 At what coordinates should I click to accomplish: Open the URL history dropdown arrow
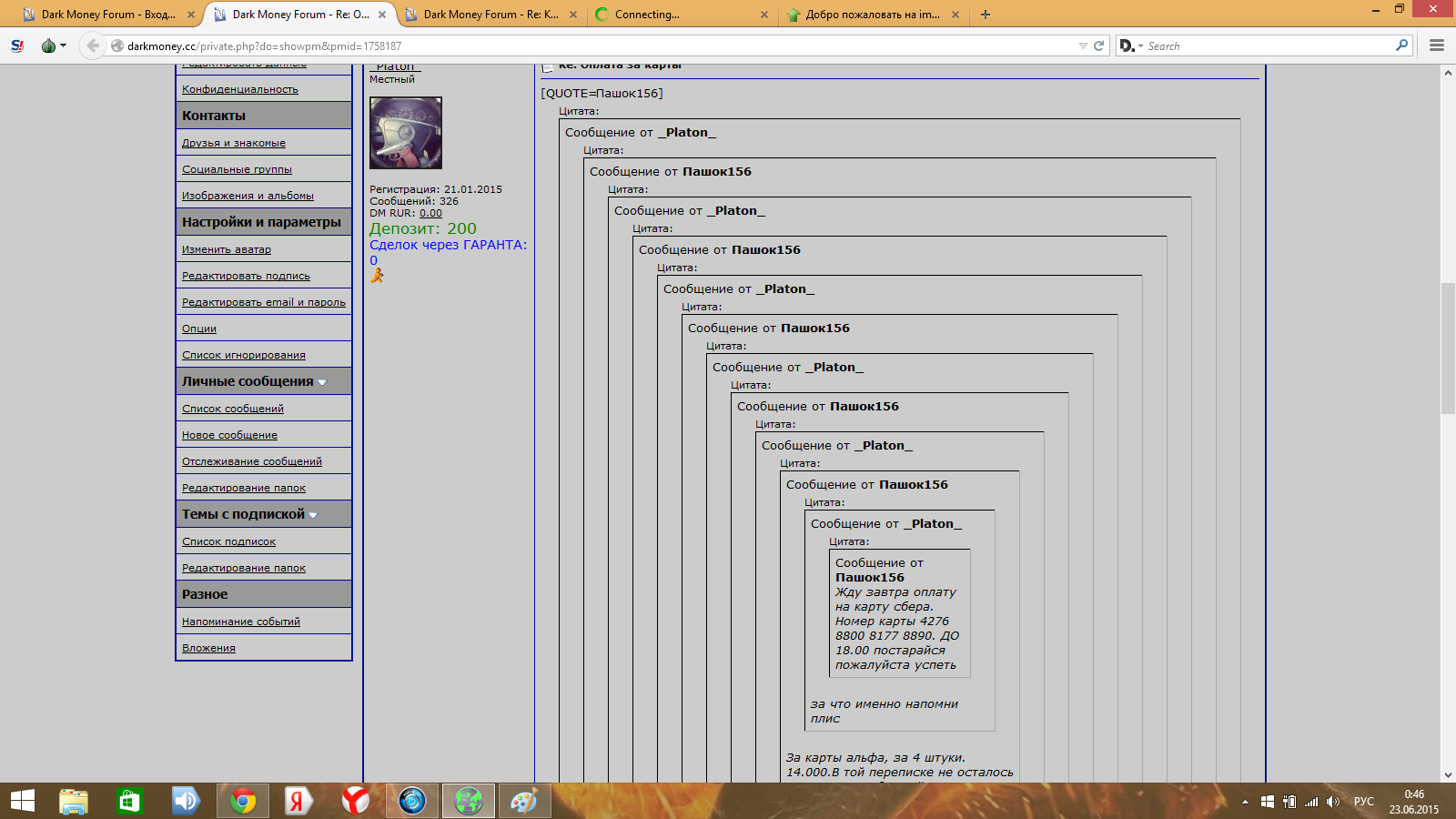coord(1083,45)
